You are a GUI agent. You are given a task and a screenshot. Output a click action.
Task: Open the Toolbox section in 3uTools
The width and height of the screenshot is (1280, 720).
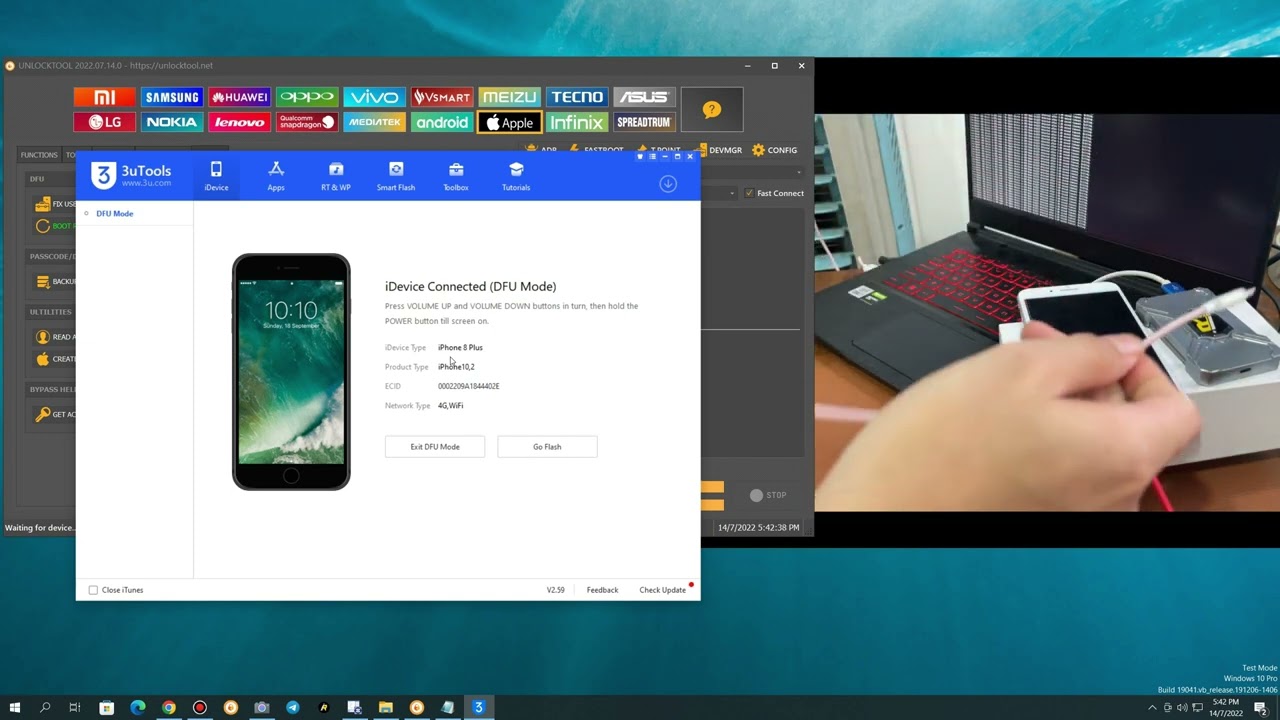(x=456, y=176)
